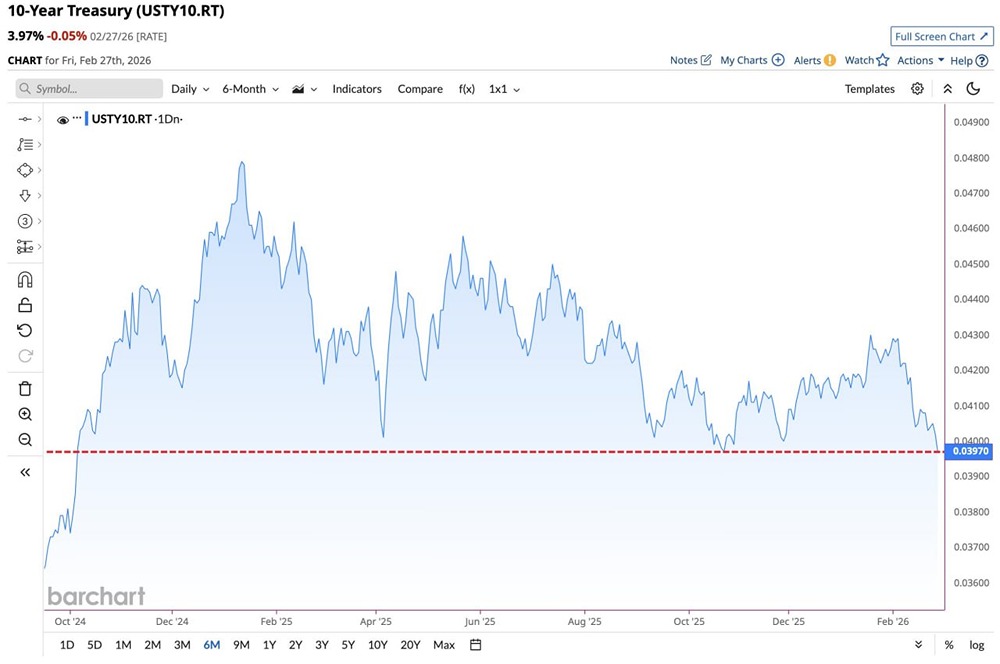Open chart settings with the gear icon
This screenshot has width=1000, height=664.
tap(917, 89)
